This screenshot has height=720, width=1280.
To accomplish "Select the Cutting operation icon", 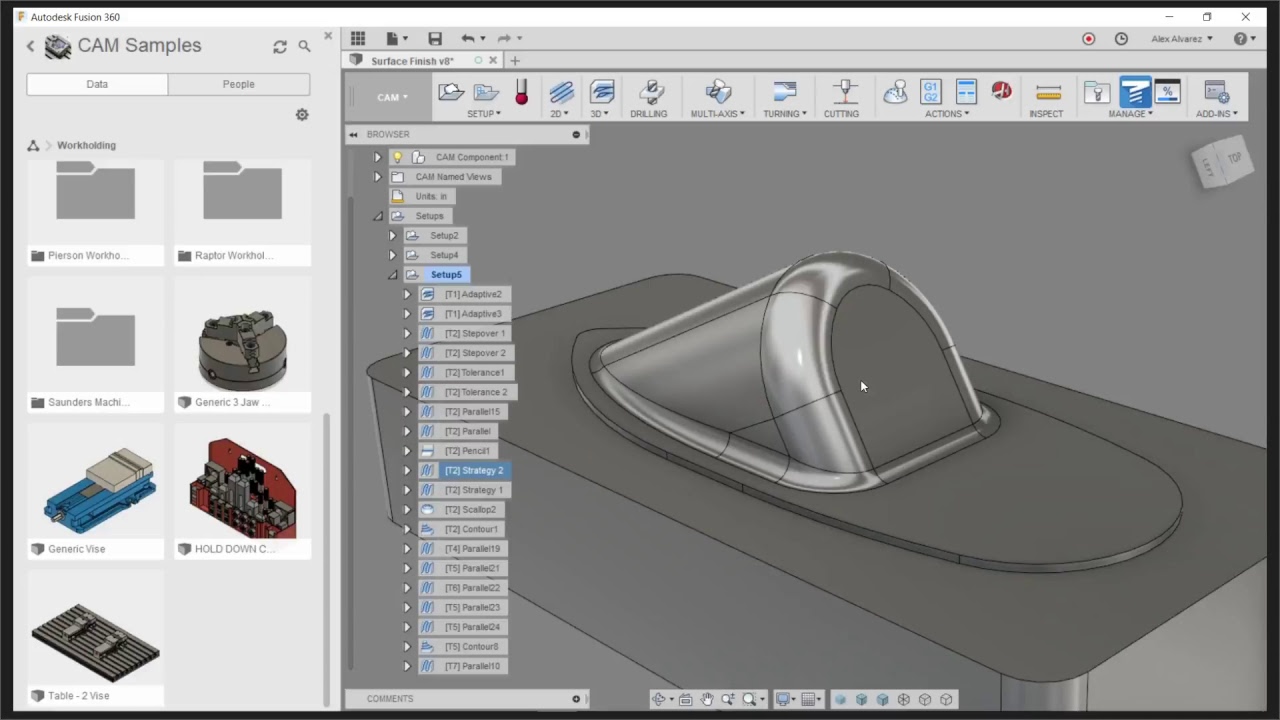I will click(x=844, y=93).
